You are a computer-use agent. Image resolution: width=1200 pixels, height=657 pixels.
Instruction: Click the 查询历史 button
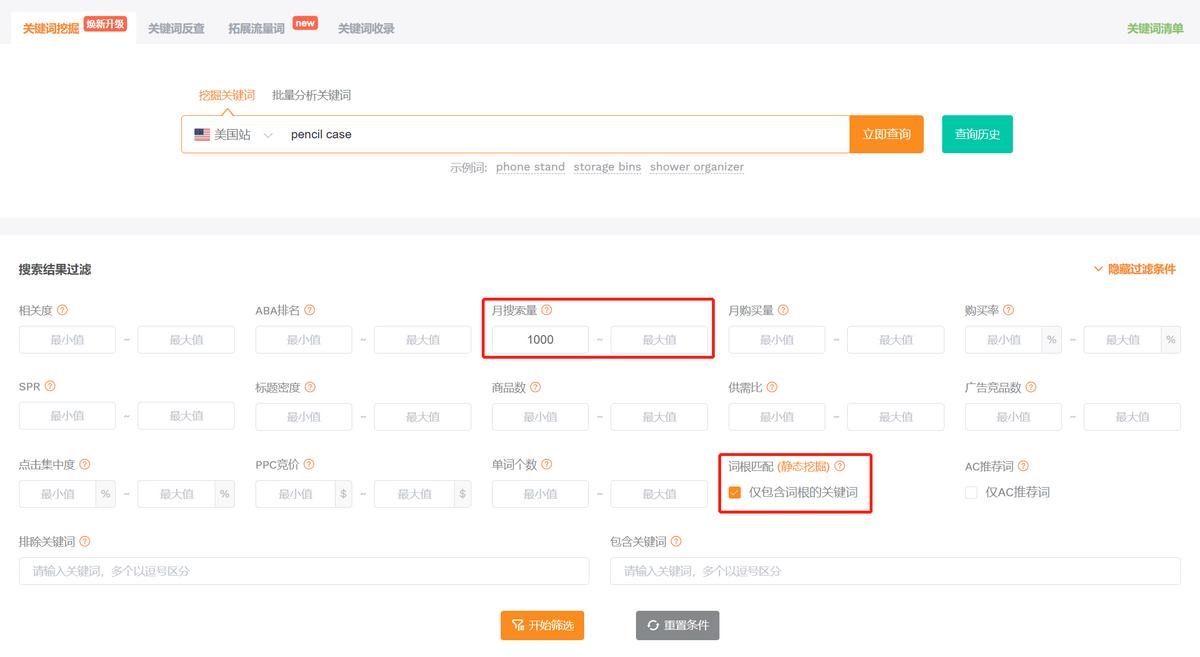976,133
